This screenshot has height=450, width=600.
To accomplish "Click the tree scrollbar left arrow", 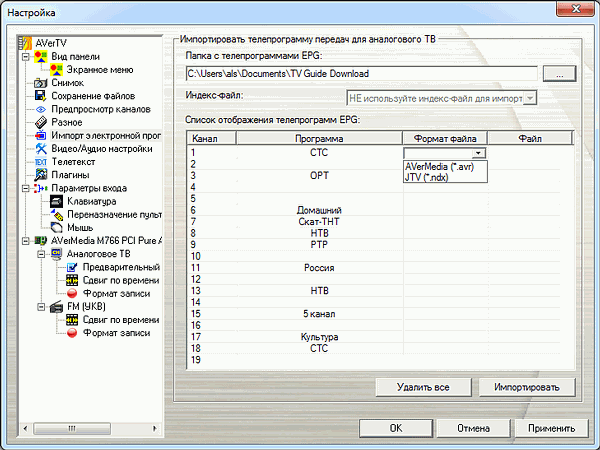I will [25, 428].
